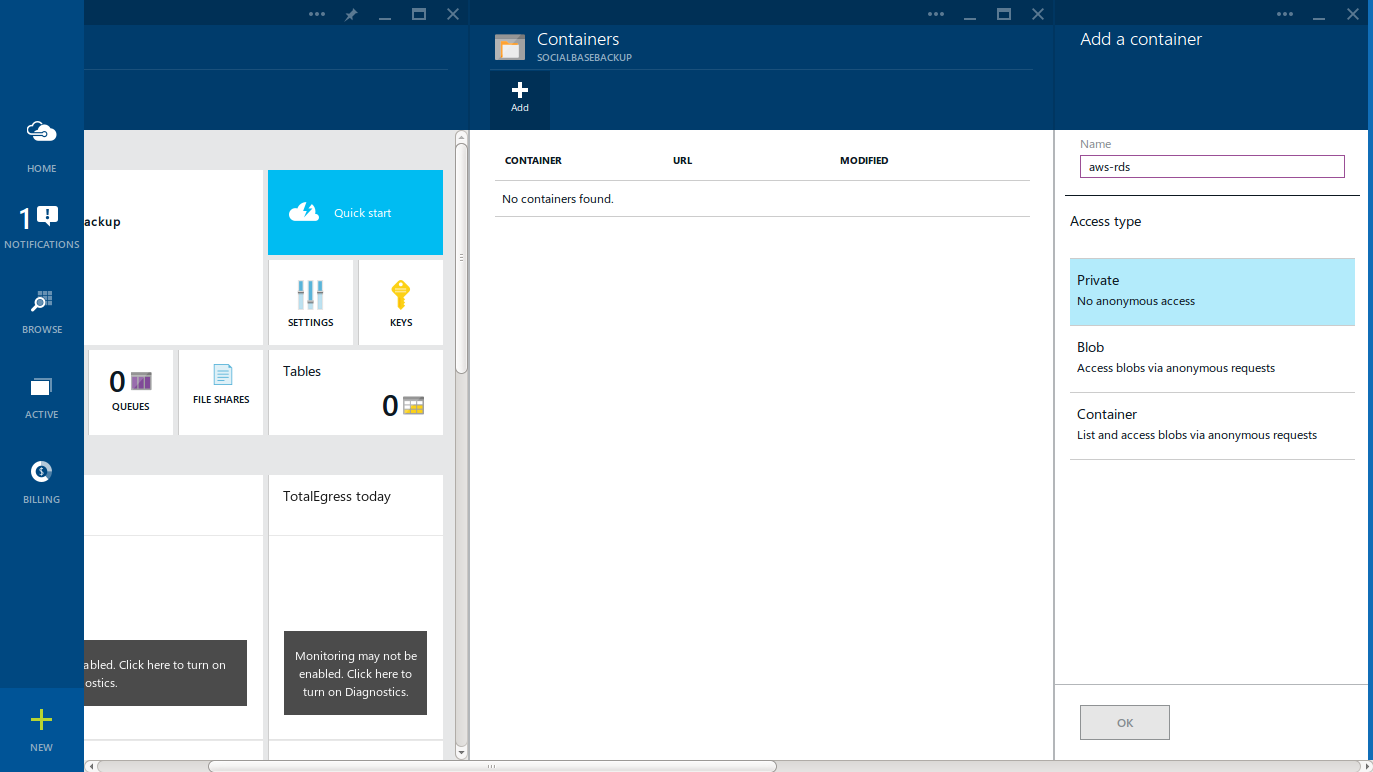Maximize the storage account blade
The height and width of the screenshot is (772, 1373).
(419, 14)
